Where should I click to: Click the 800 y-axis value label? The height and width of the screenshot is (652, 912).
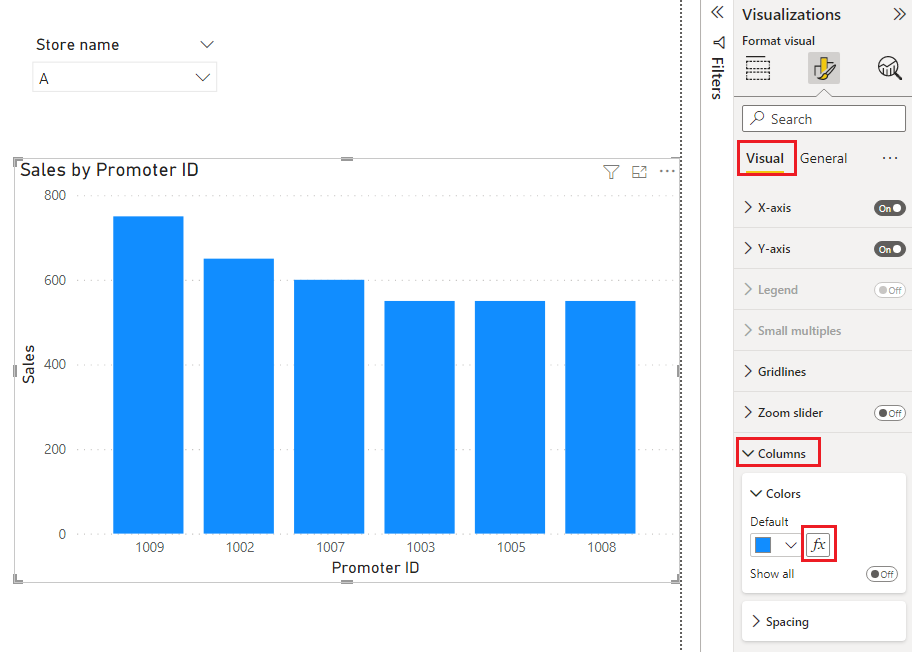point(55,195)
